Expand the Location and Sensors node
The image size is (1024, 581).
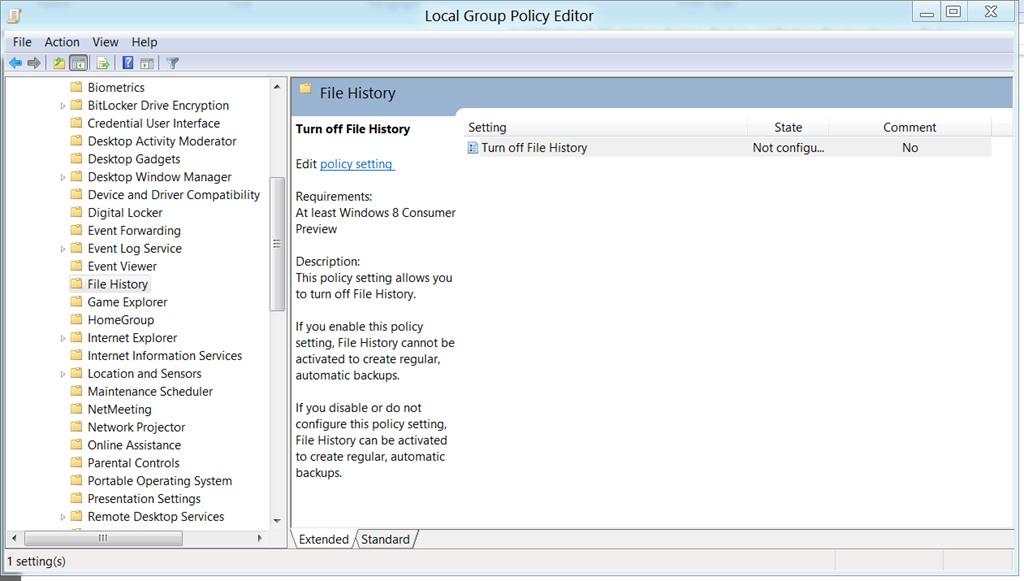[x=63, y=374]
